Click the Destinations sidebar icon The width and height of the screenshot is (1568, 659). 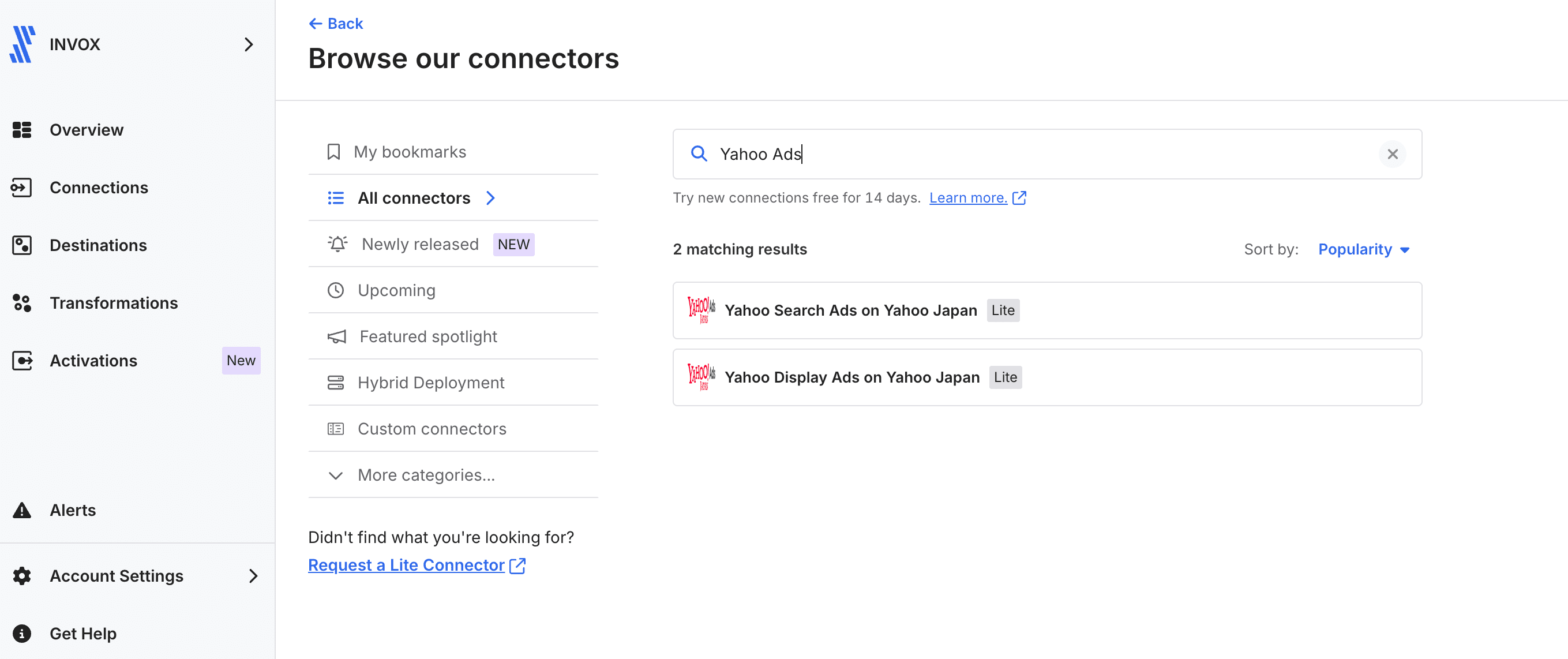[x=22, y=245]
